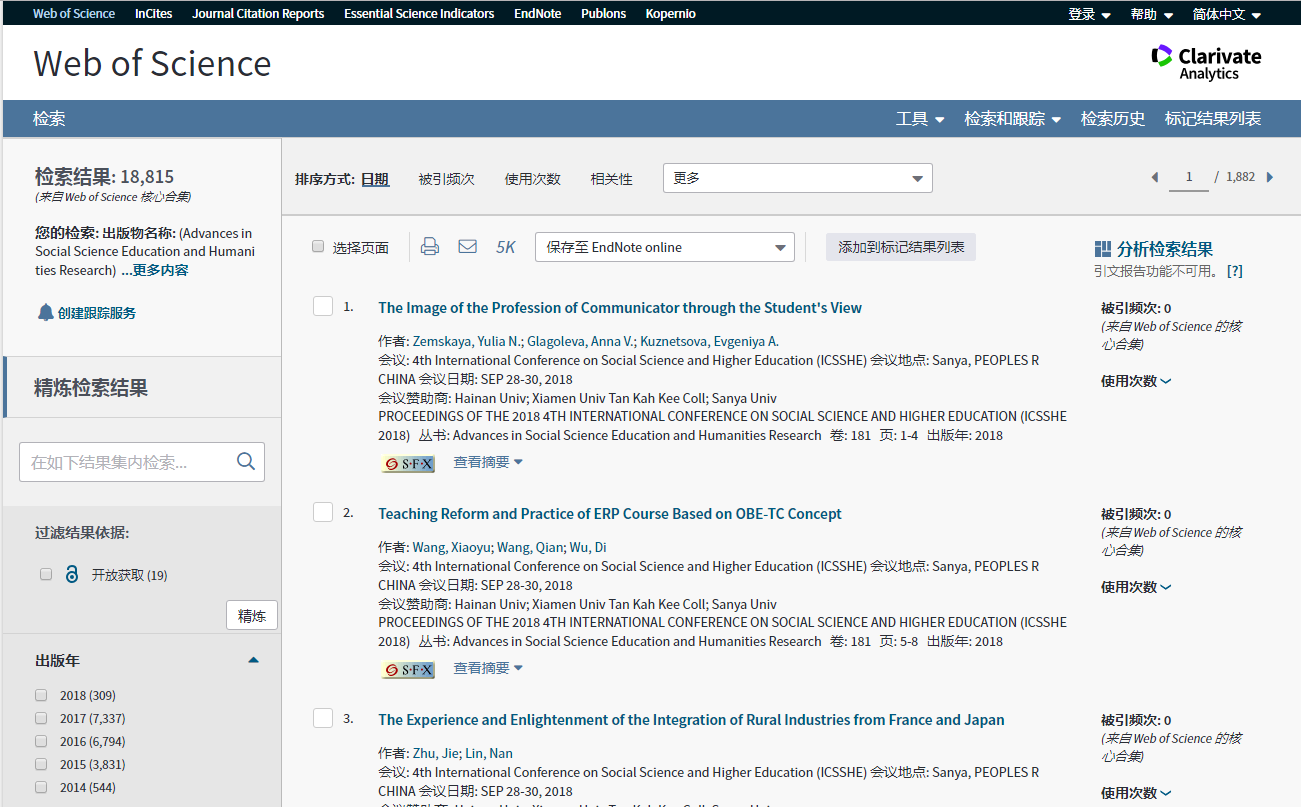This screenshot has width=1301, height=807.
Task: Click the 分析检索结果 link
Action: [x=1165, y=249]
